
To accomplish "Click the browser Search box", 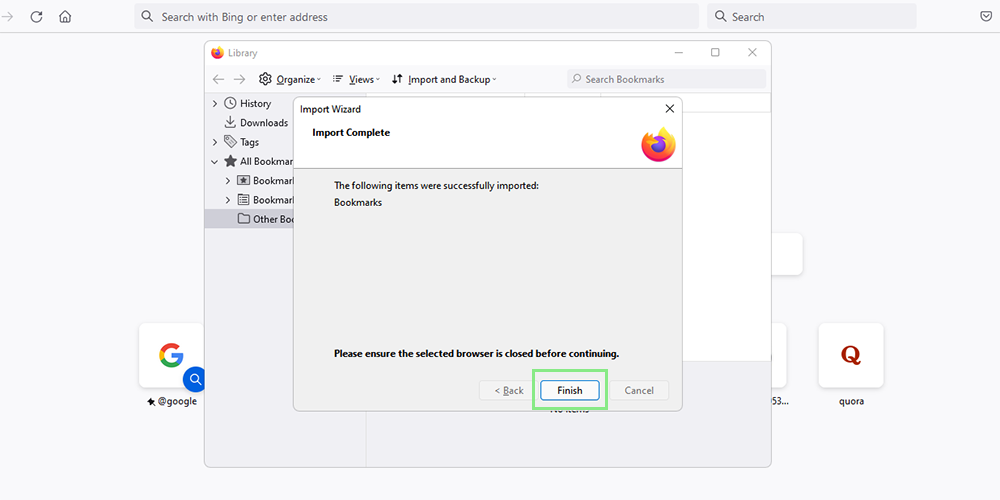I will point(812,17).
